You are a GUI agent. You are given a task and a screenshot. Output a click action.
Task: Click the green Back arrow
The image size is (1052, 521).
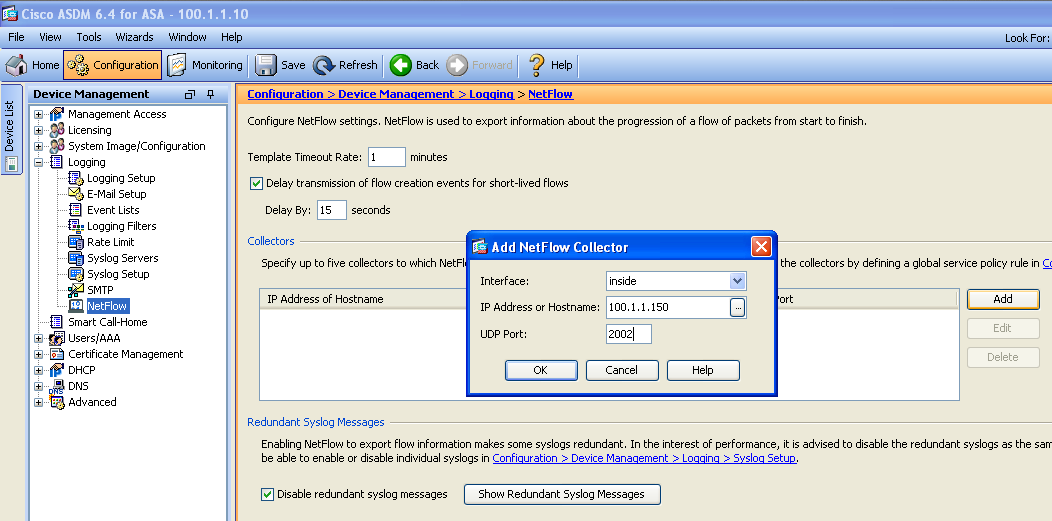pyautogui.click(x=401, y=65)
